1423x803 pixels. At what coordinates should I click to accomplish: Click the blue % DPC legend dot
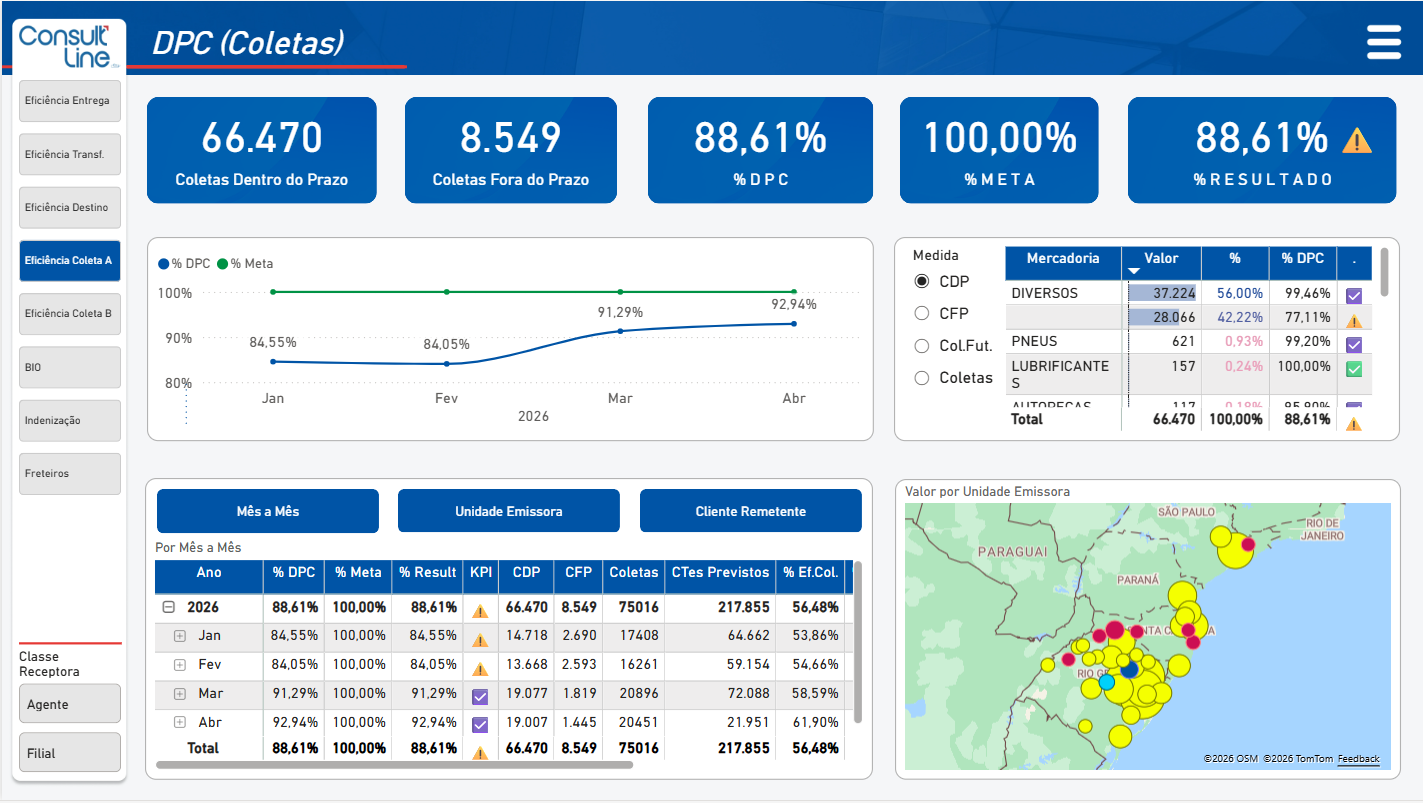164,264
